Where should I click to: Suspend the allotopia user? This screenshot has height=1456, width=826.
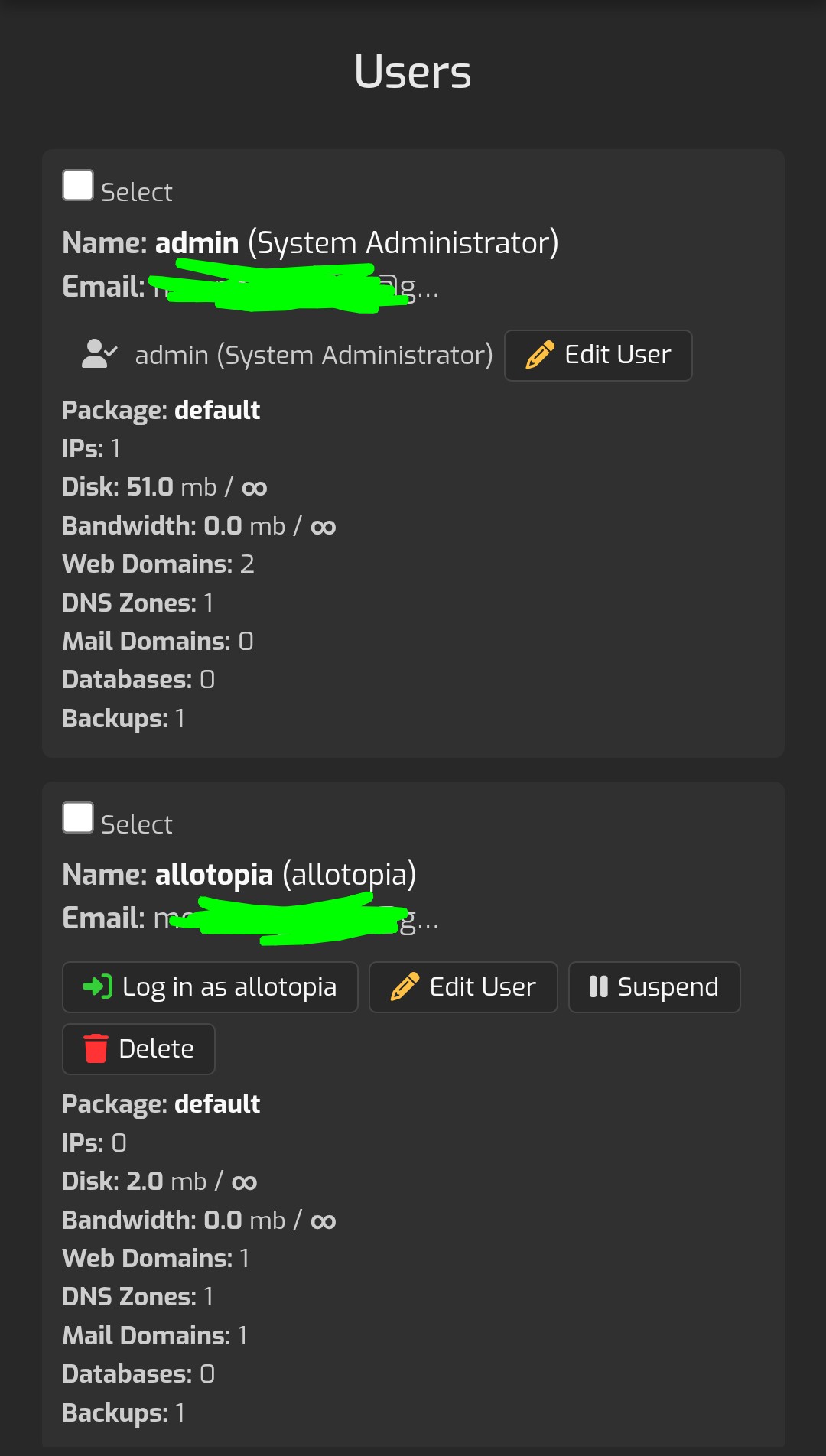click(655, 986)
